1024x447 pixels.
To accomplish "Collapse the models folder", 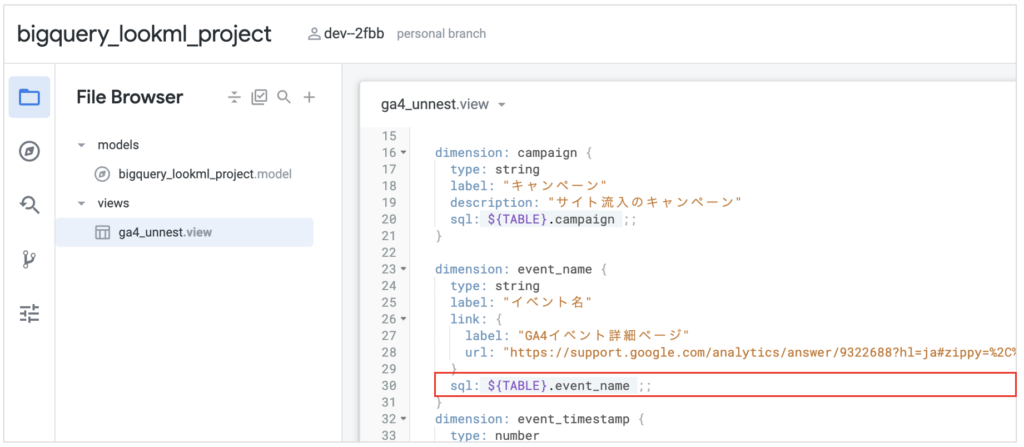I will tap(81, 145).
